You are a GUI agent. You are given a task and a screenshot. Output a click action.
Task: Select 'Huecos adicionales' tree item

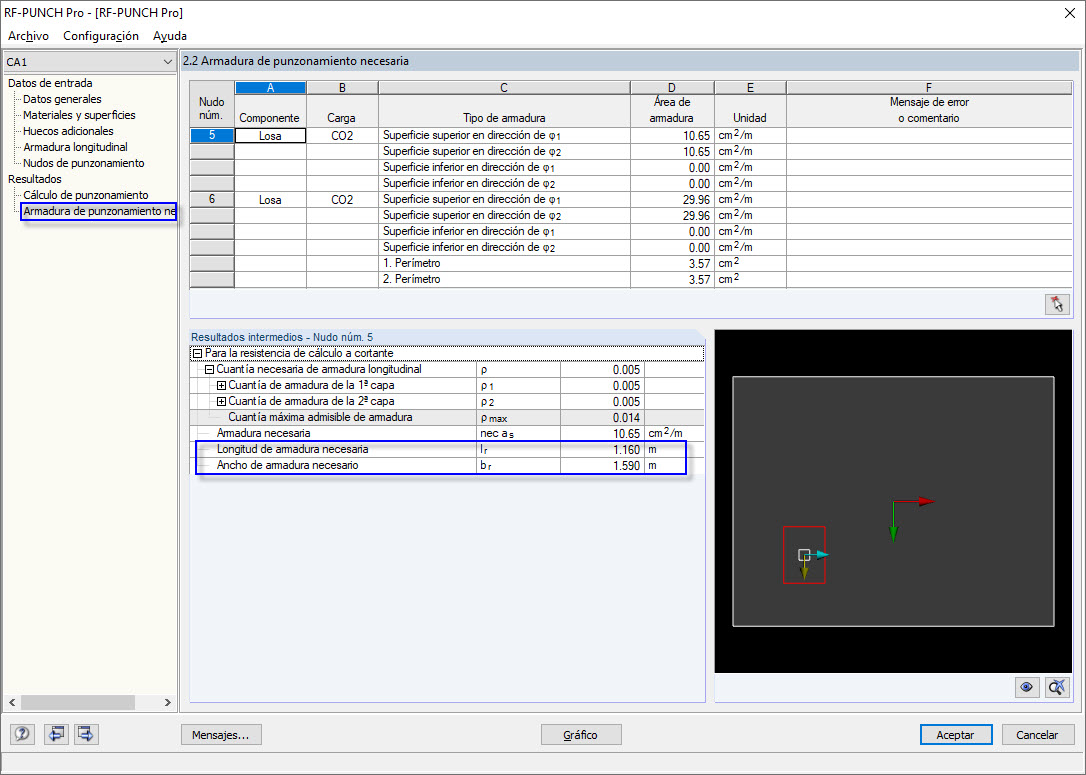click(x=68, y=131)
